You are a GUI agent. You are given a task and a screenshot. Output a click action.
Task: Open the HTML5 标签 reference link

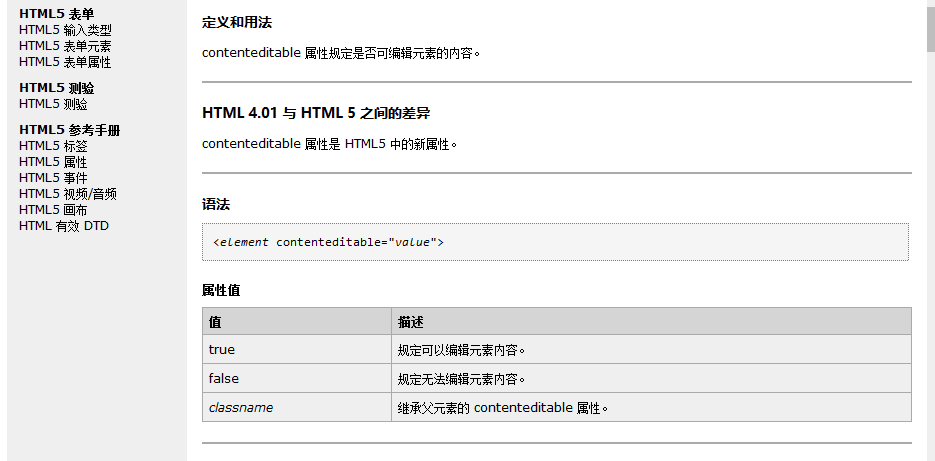pyautogui.click(x=53, y=146)
